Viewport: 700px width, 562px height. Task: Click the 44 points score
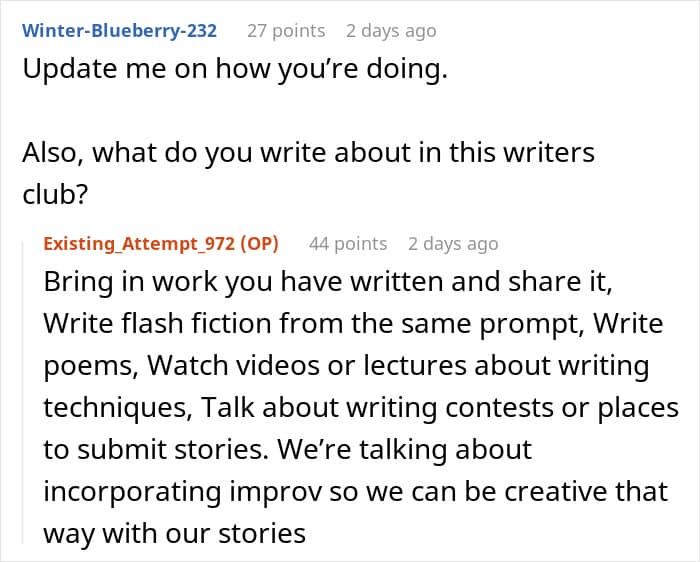coord(347,243)
